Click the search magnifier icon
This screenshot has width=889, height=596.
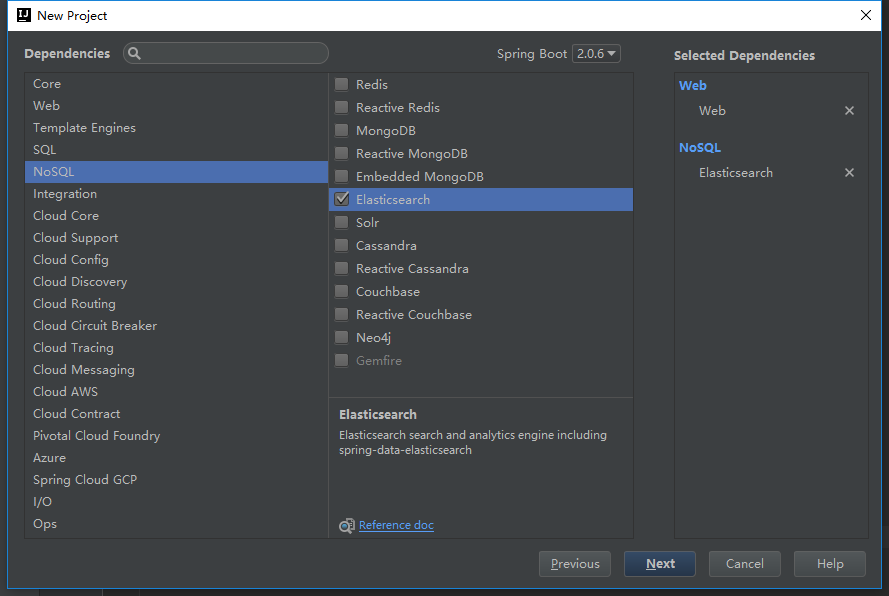[x=134, y=53]
